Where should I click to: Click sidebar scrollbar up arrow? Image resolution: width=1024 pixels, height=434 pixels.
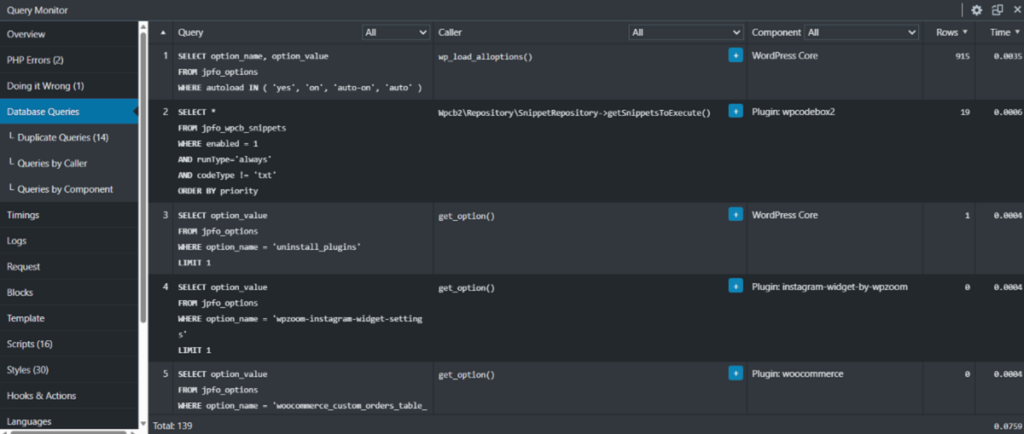143,25
